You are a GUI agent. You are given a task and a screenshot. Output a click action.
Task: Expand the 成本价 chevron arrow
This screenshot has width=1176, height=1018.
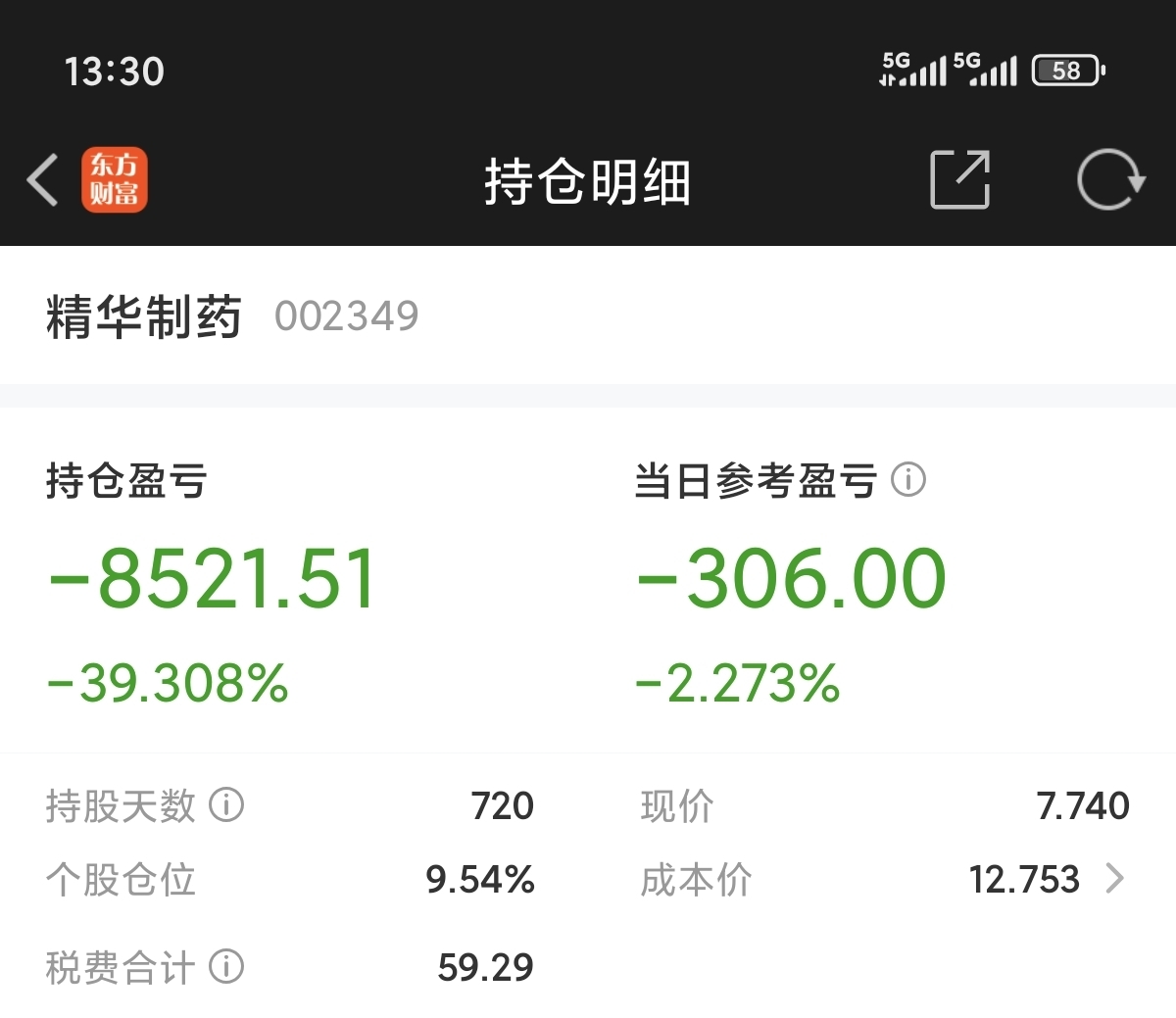coord(1114,879)
